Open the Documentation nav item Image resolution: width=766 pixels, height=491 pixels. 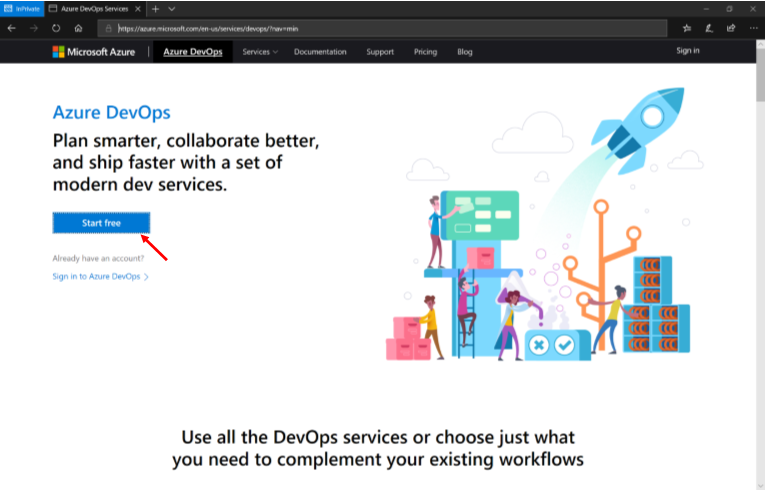tap(320, 52)
